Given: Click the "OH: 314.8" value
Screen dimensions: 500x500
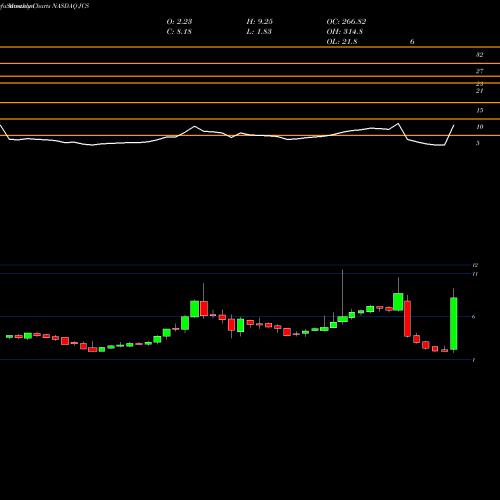Looking at the screenshot, I should click(345, 32).
